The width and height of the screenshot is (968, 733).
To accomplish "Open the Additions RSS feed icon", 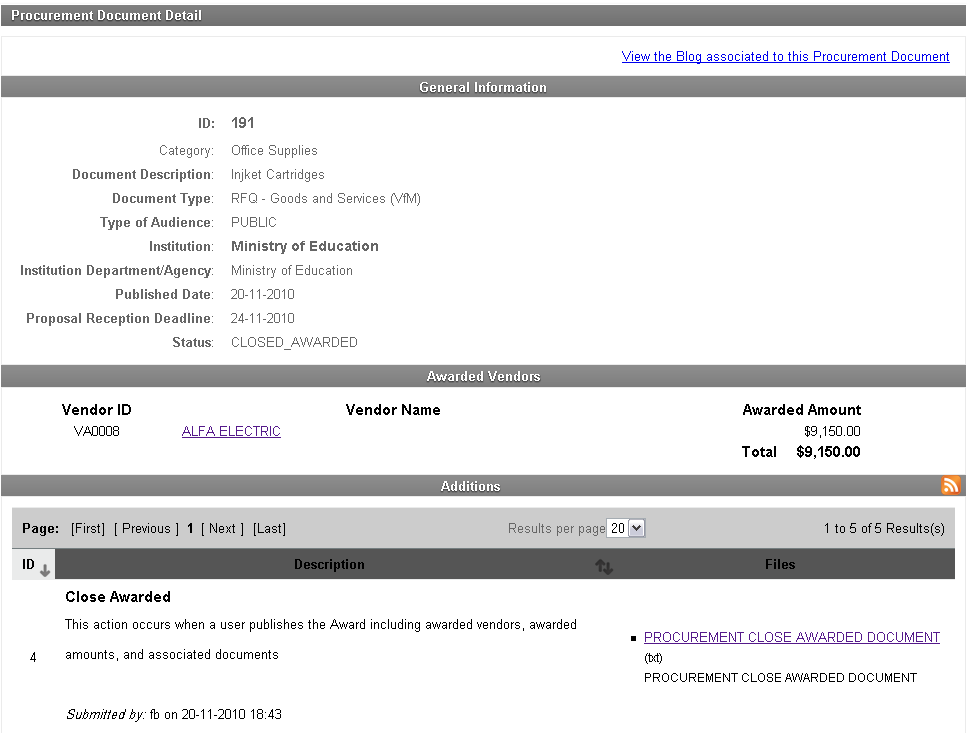I will [x=950, y=486].
